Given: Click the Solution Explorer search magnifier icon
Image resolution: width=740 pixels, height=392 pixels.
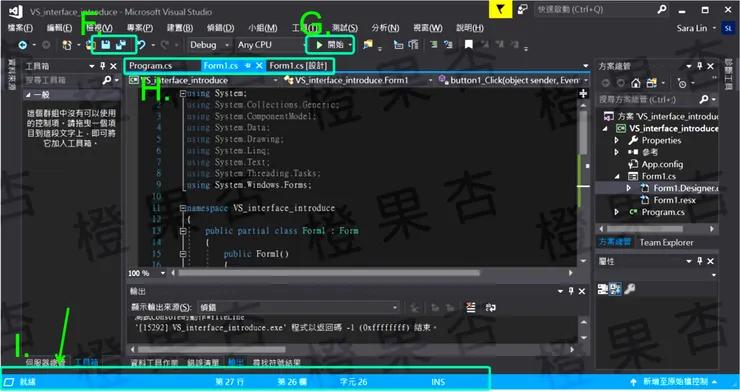Looking at the screenshot, I should click(704, 99).
